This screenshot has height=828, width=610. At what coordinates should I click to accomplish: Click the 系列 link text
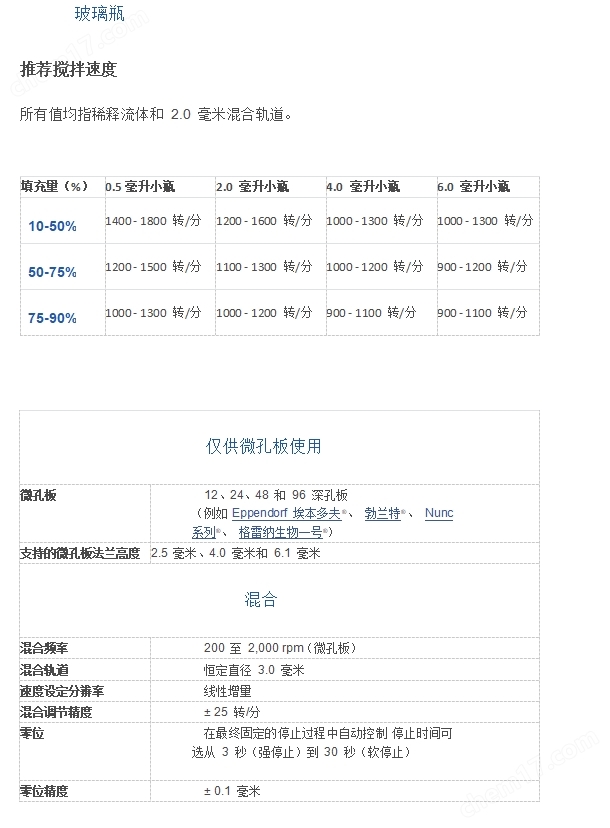tap(204, 532)
